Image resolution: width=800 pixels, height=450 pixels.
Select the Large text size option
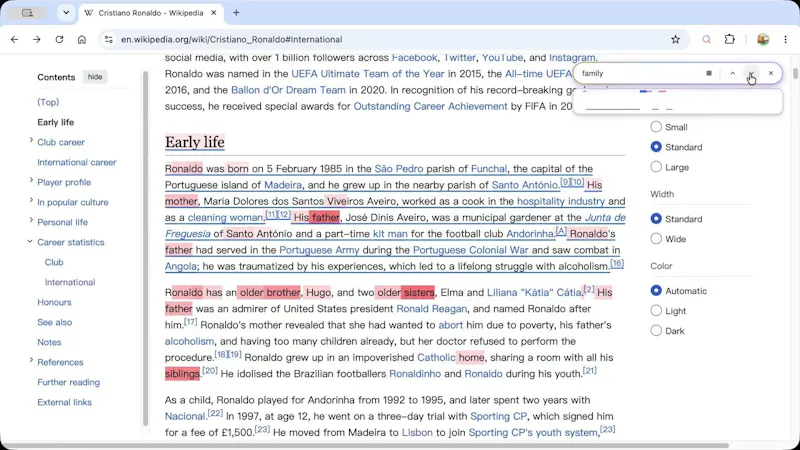point(656,167)
